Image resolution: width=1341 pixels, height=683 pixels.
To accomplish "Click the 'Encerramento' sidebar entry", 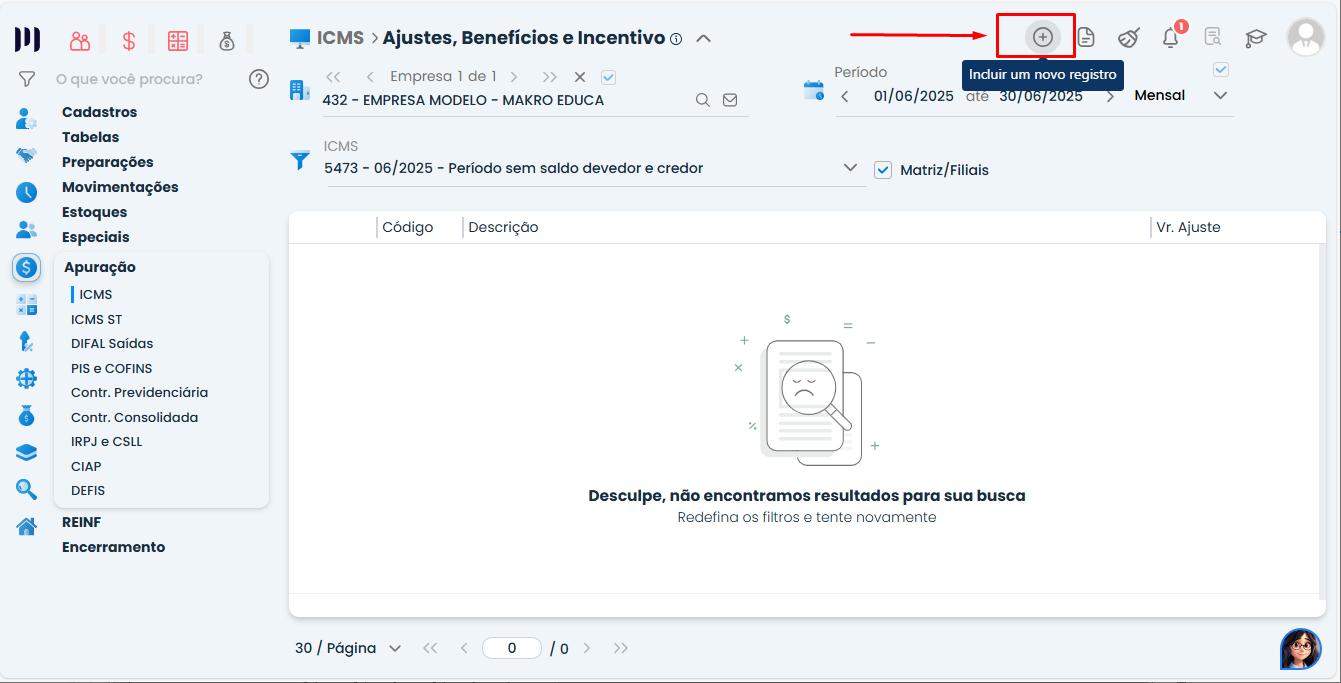I will [x=113, y=547].
